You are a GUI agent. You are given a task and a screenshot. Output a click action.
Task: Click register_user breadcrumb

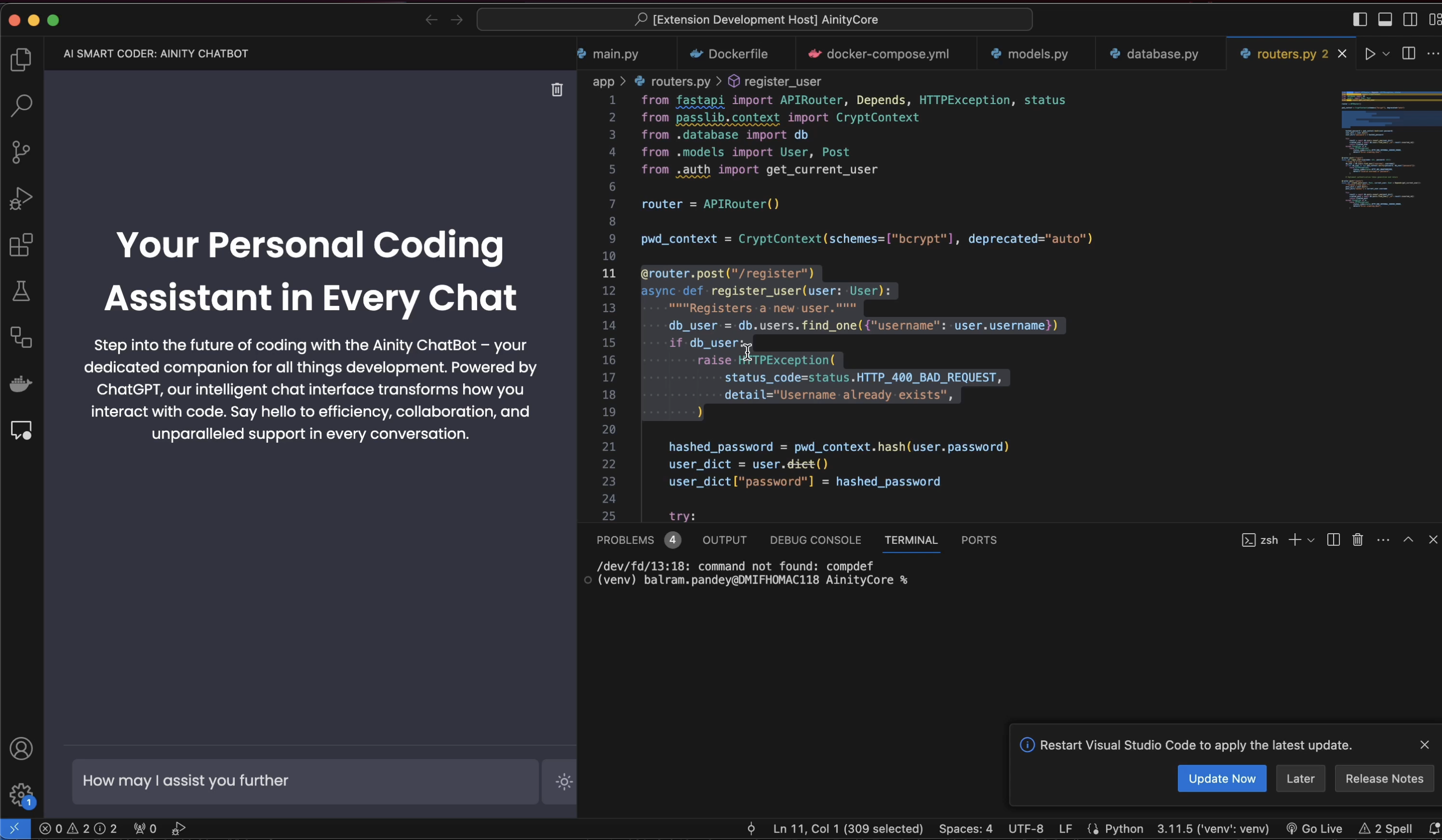(782, 82)
